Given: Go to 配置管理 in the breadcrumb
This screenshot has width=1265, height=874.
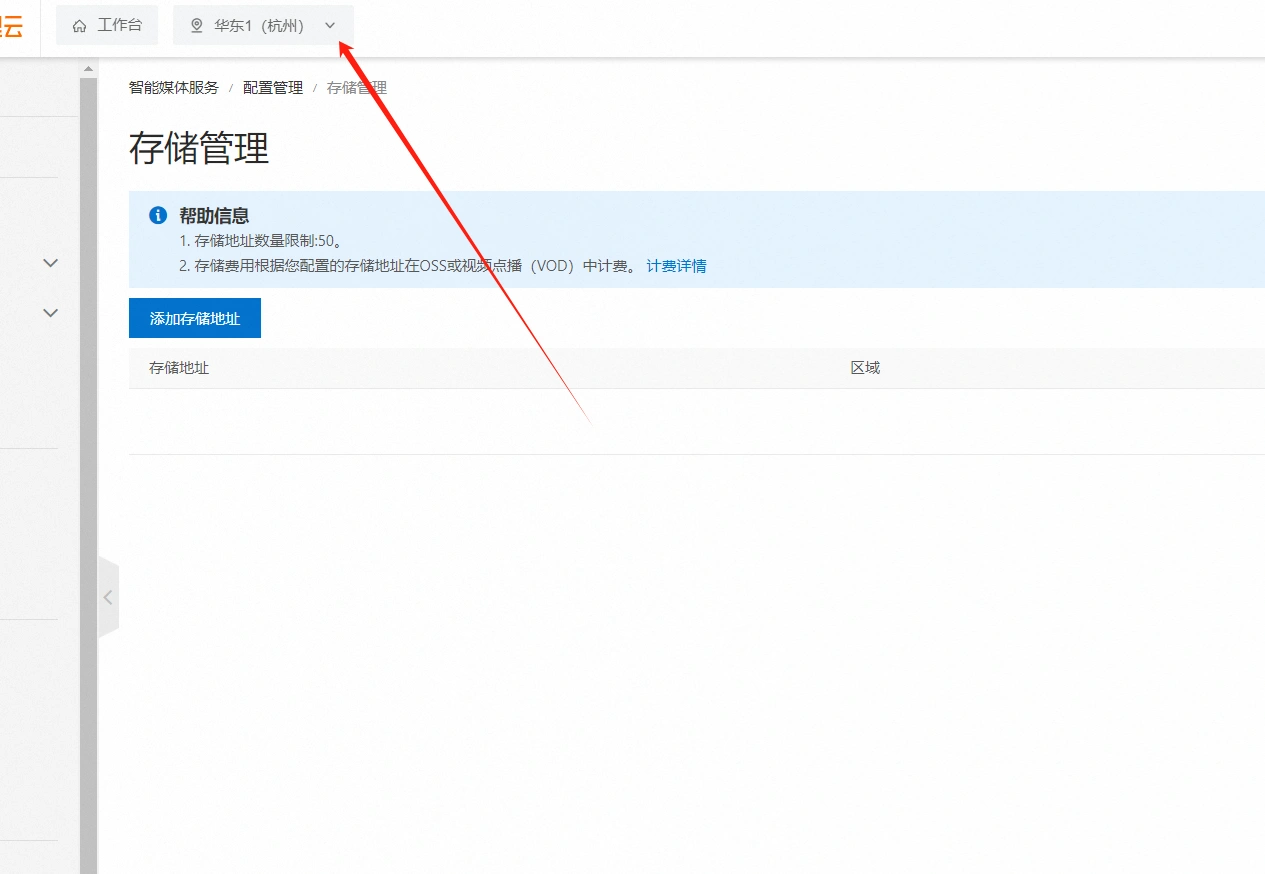Looking at the screenshot, I should tap(273, 88).
